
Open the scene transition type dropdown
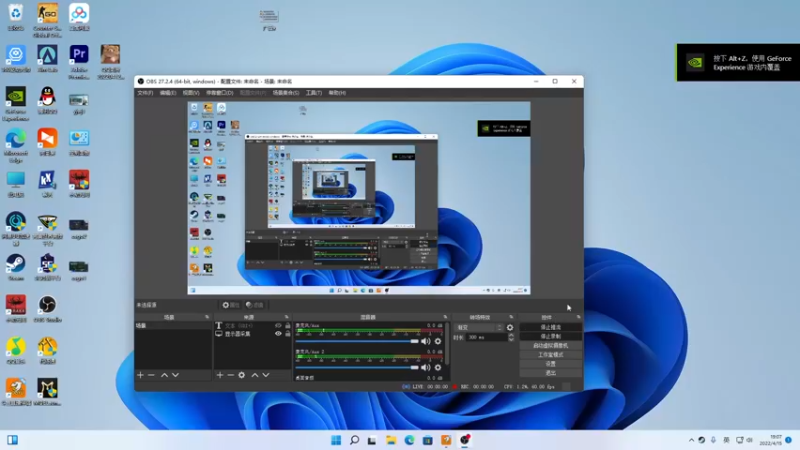tap(479, 328)
